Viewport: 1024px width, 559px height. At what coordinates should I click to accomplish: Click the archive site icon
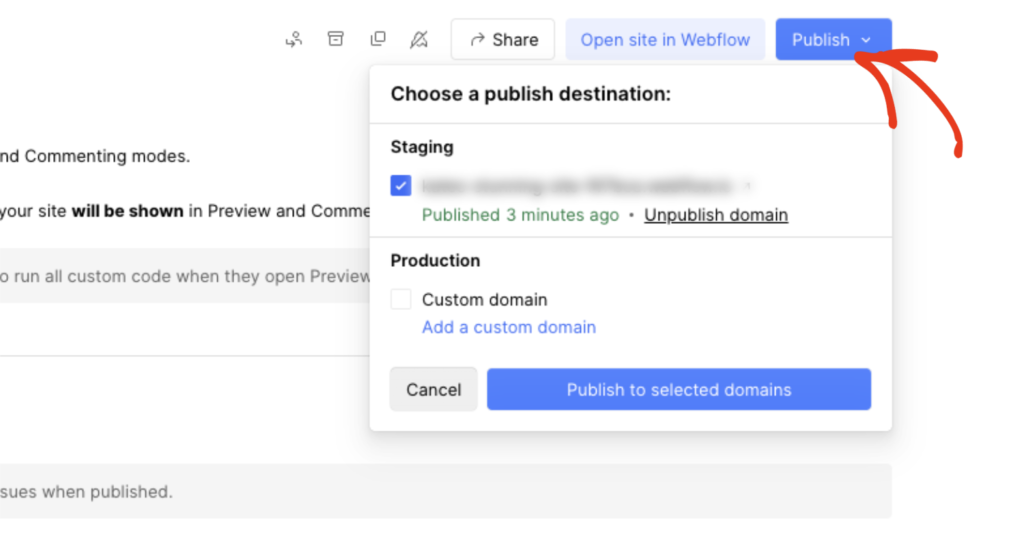click(x=336, y=39)
